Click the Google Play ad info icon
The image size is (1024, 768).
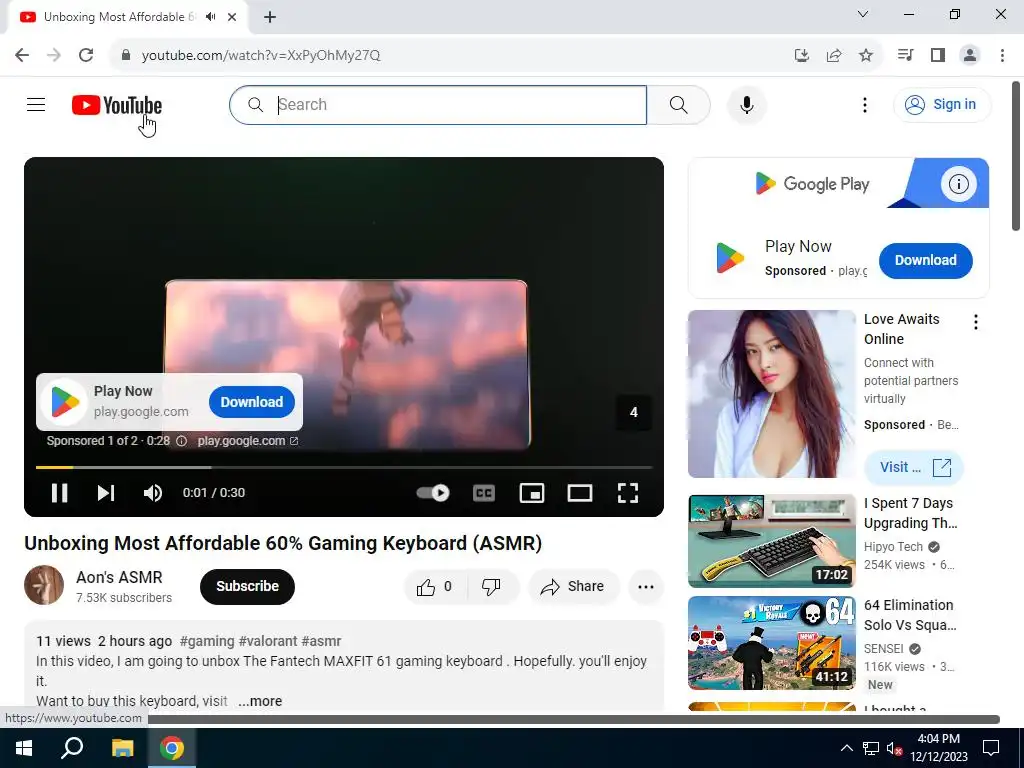pyautogui.click(x=958, y=184)
